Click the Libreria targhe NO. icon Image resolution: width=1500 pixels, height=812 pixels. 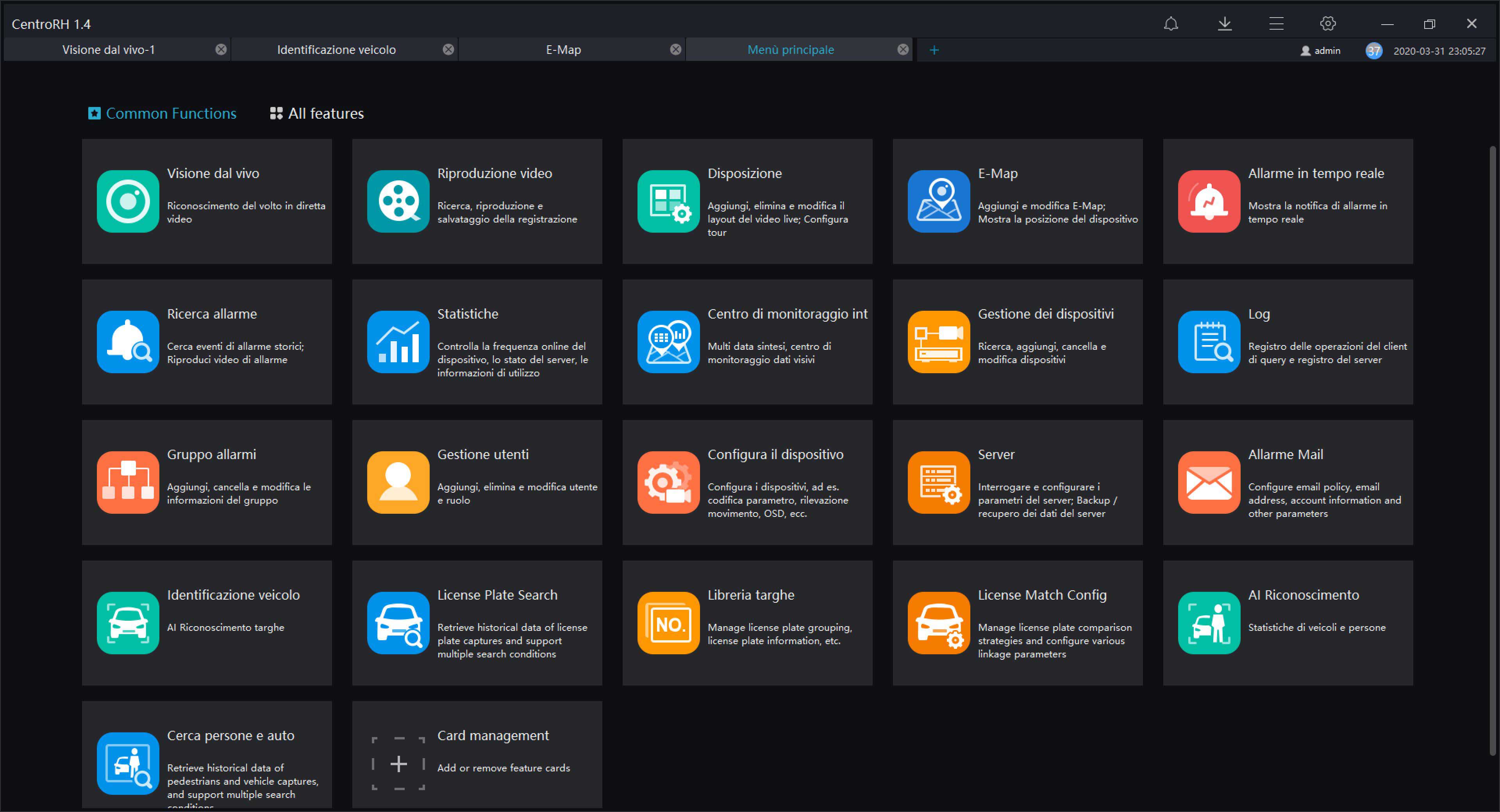point(668,623)
